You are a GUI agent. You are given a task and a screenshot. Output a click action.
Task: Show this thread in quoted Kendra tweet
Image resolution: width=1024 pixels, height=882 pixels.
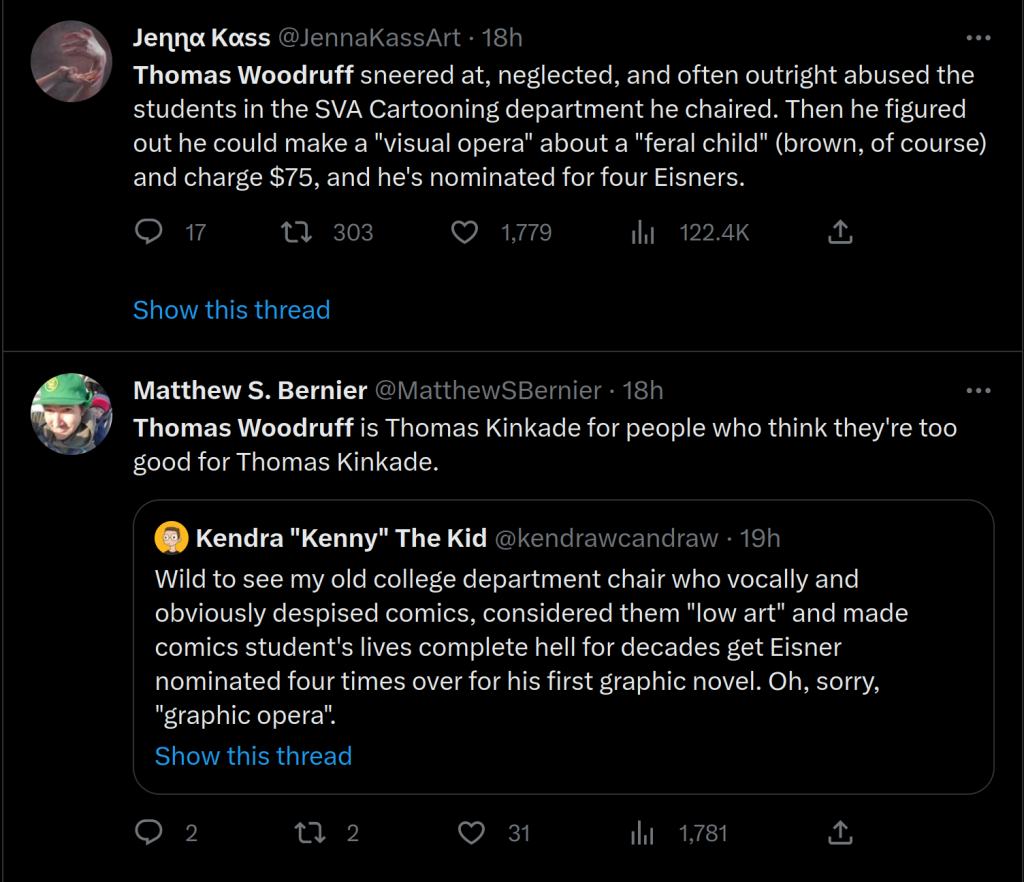coord(253,756)
